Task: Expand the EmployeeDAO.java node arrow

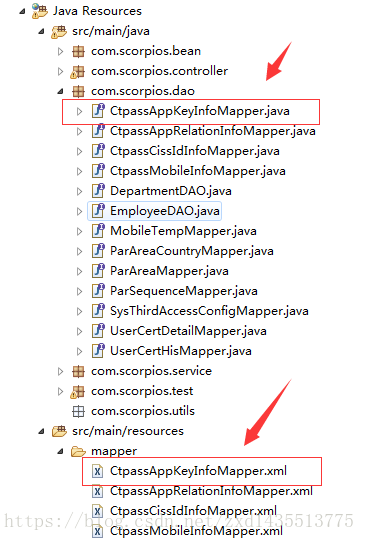Action: (x=79, y=212)
